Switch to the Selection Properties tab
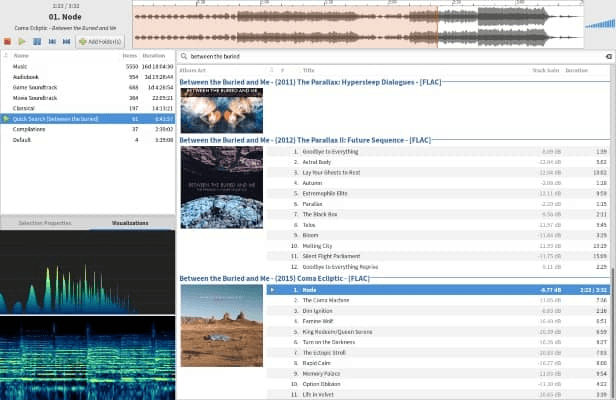 pos(45,223)
